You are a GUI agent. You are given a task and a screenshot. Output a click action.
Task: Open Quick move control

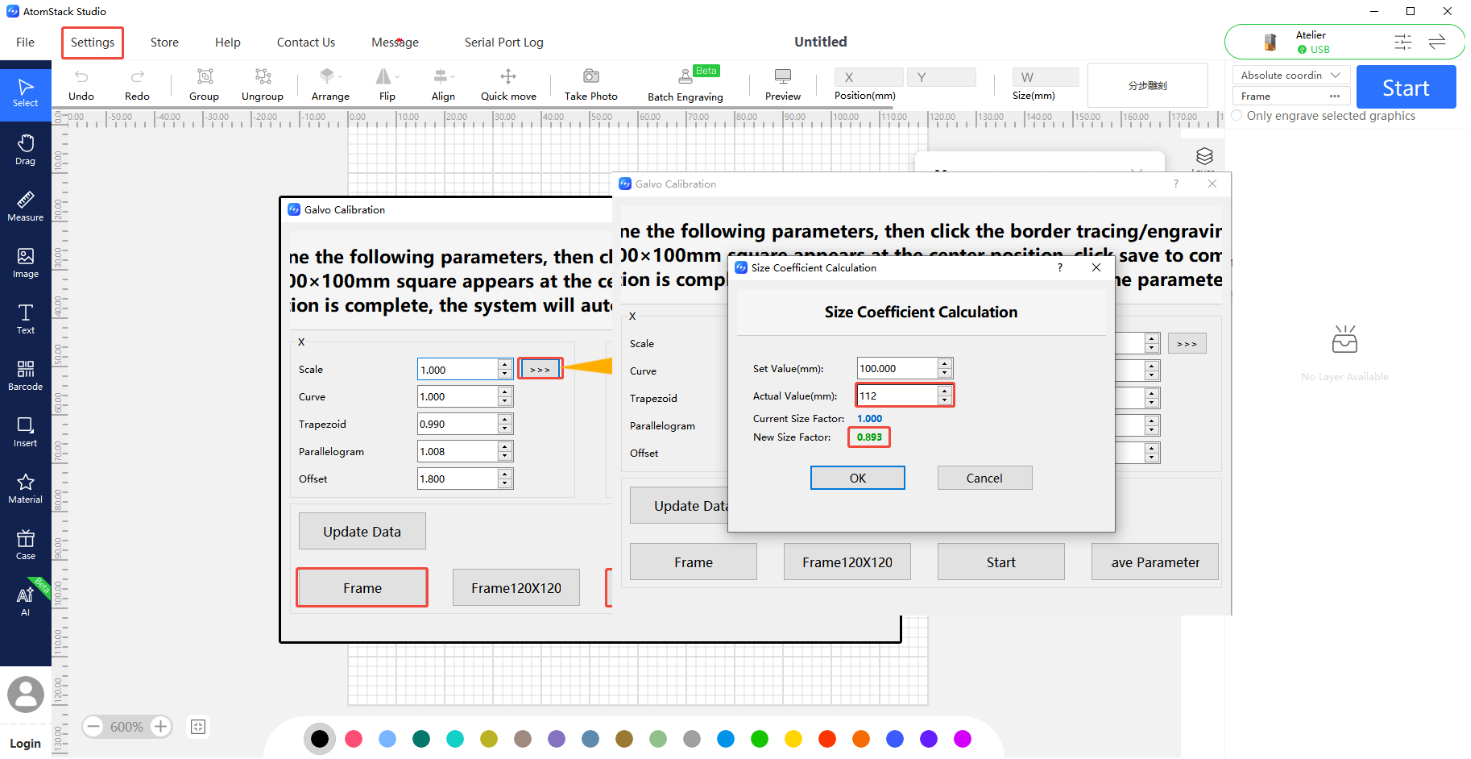pyautogui.click(x=508, y=85)
